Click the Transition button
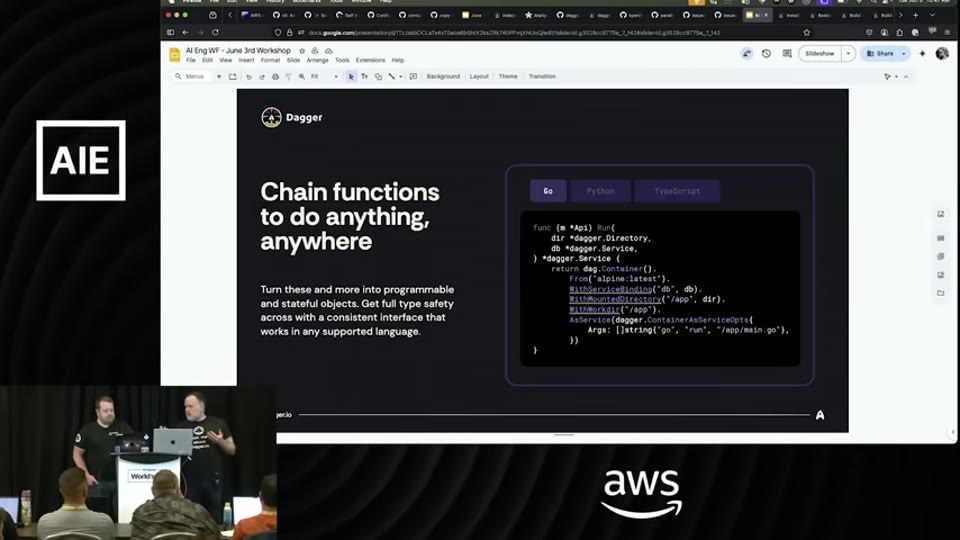Screen dimensions: 960x540 point(542,77)
